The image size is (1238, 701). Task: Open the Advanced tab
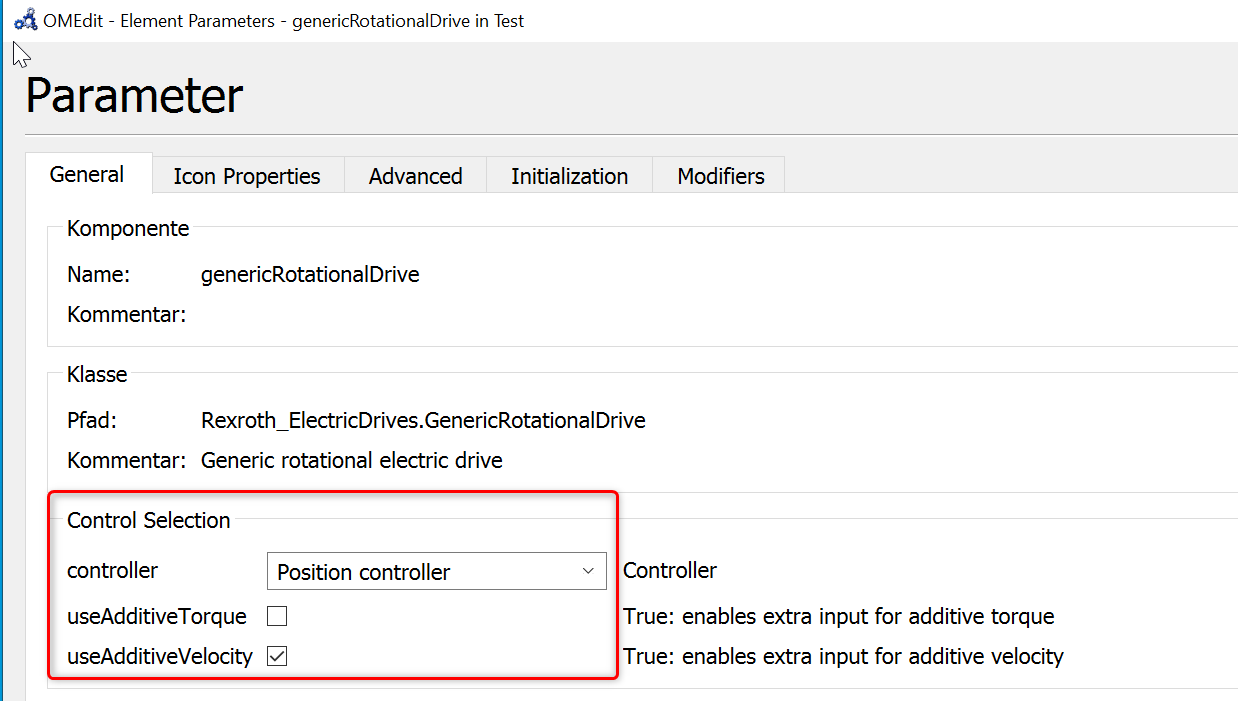pyautogui.click(x=414, y=175)
